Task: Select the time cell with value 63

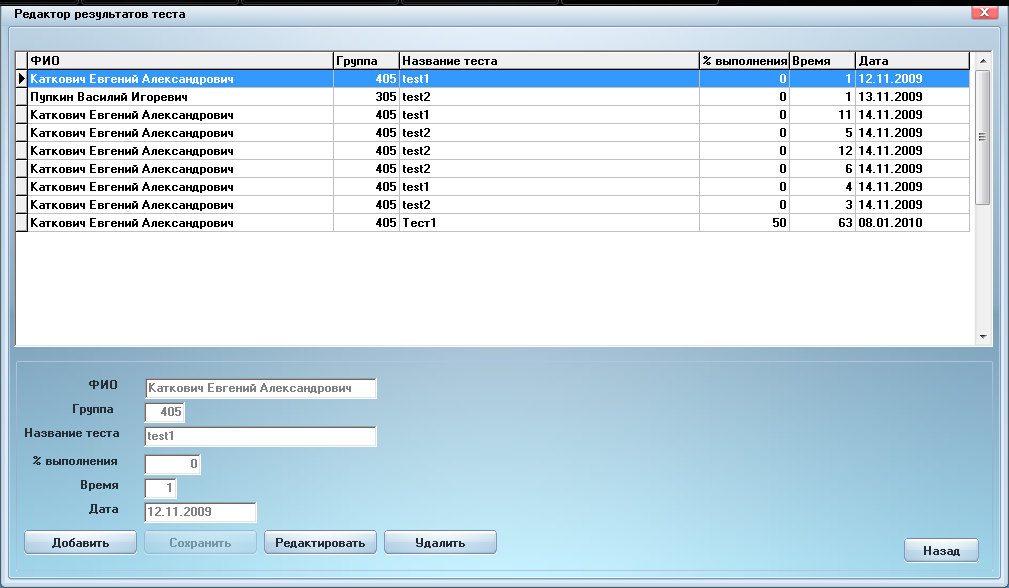Action: click(822, 223)
